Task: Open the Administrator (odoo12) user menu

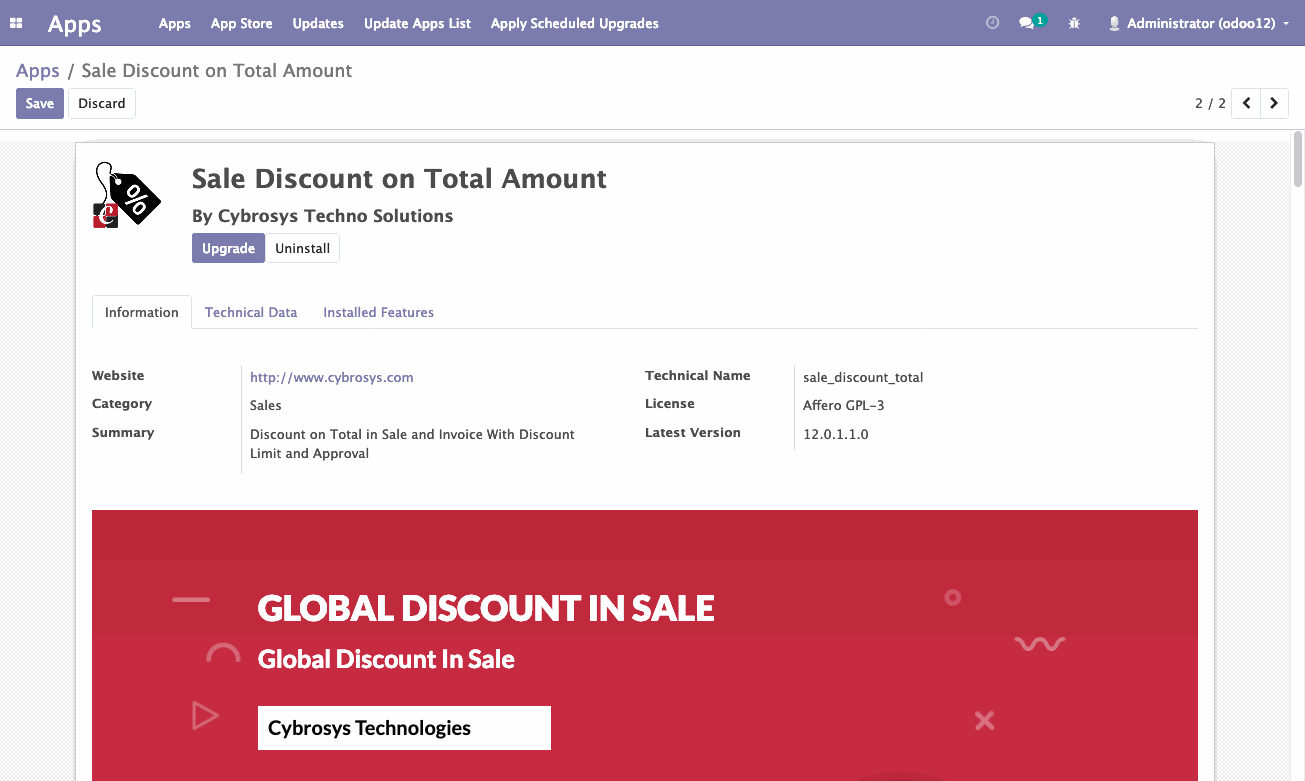Action: click(1198, 23)
